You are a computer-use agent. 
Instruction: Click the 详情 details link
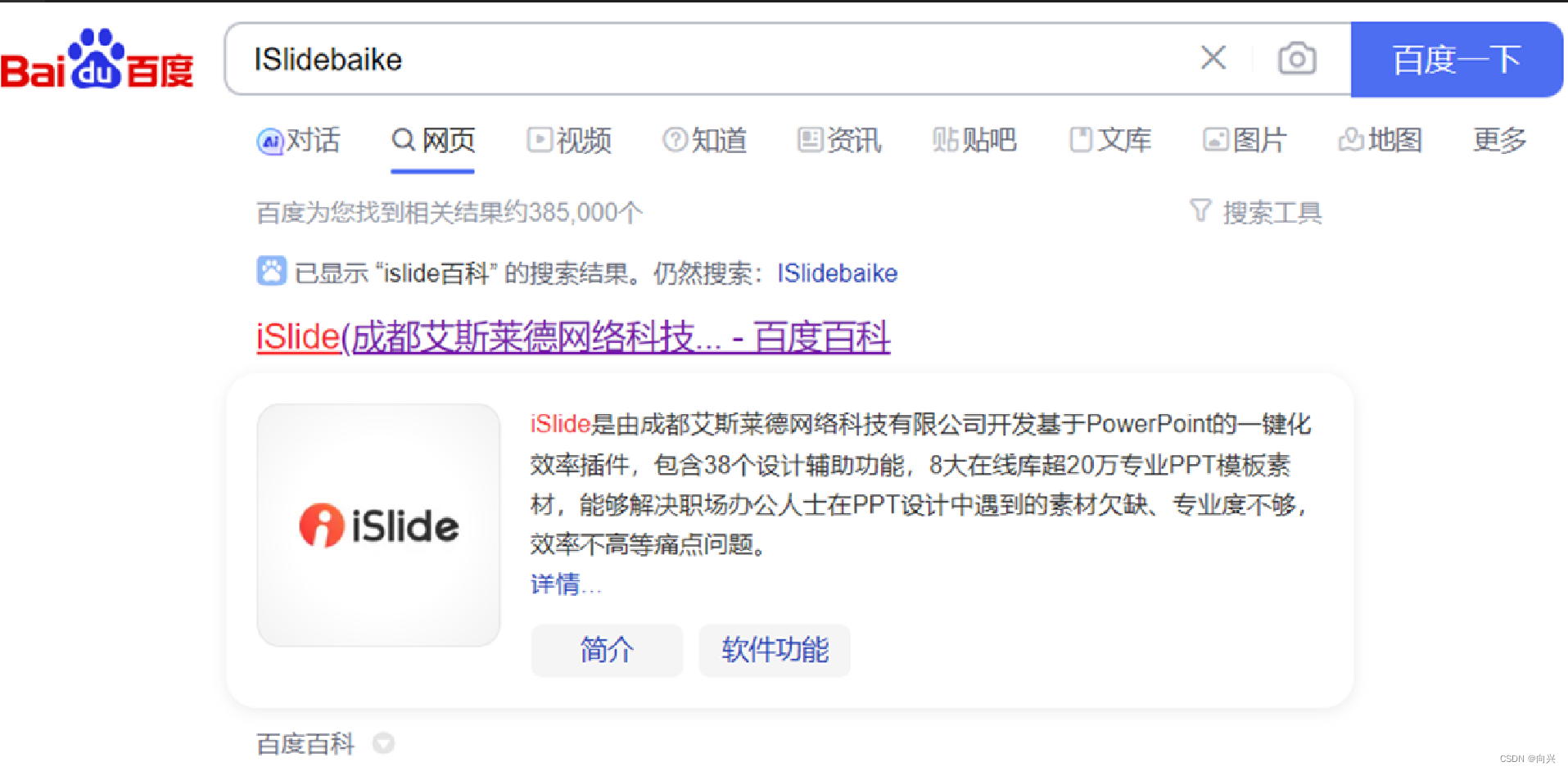tap(566, 584)
